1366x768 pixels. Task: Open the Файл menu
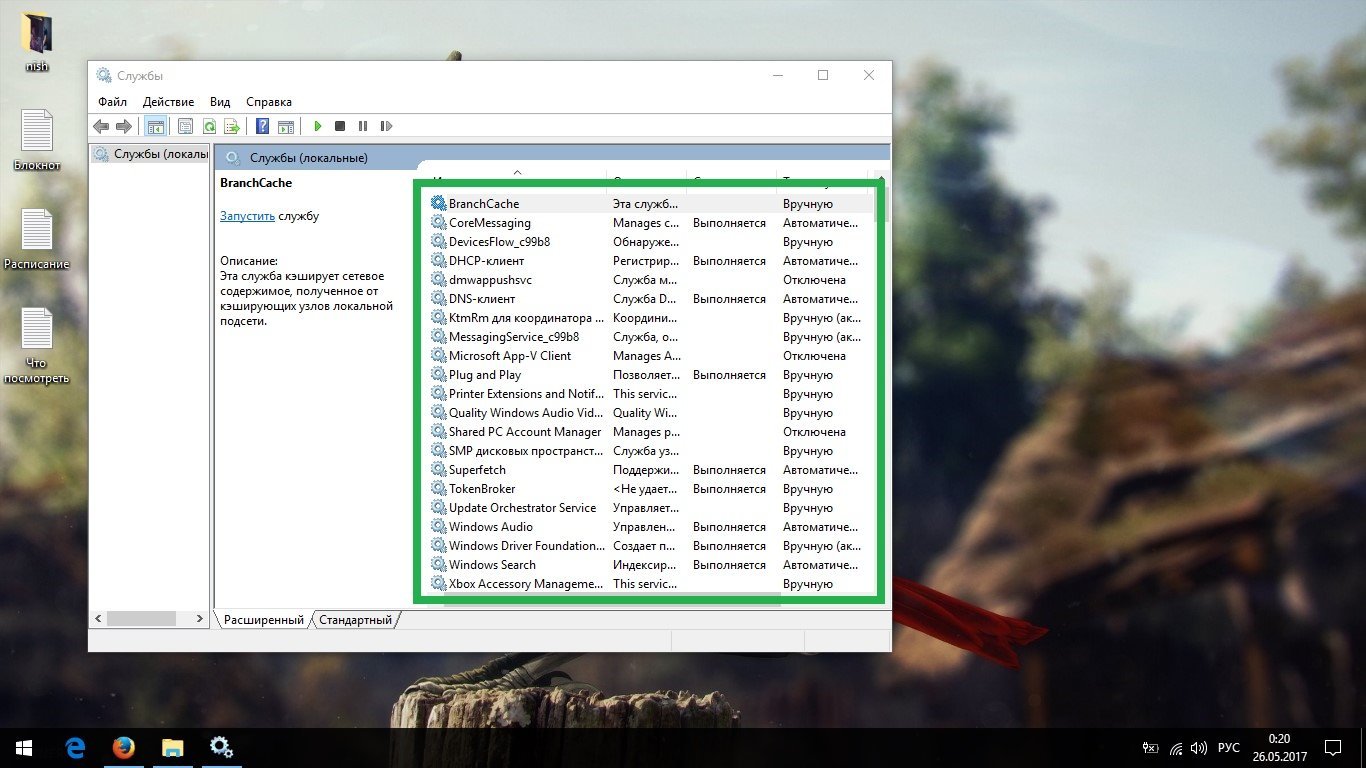click(112, 102)
